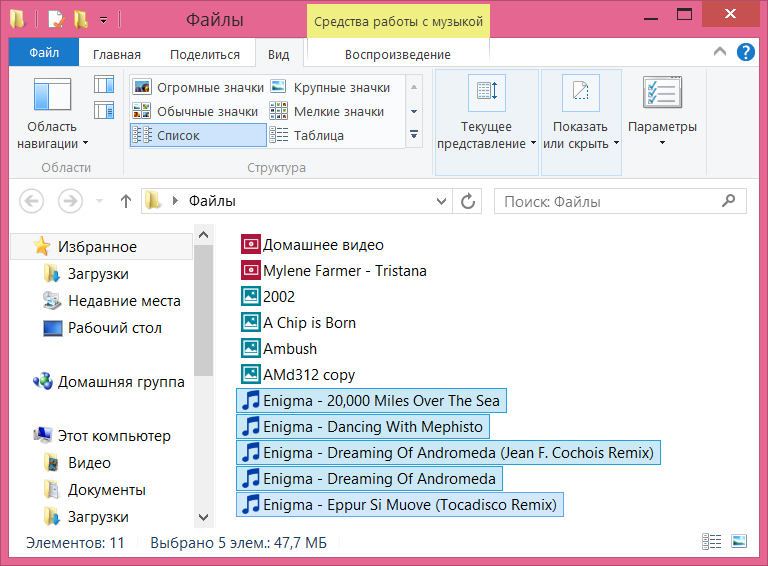The image size is (768, 566).
Task: Collapse the ribbon with the chevron
Action: tap(720, 51)
